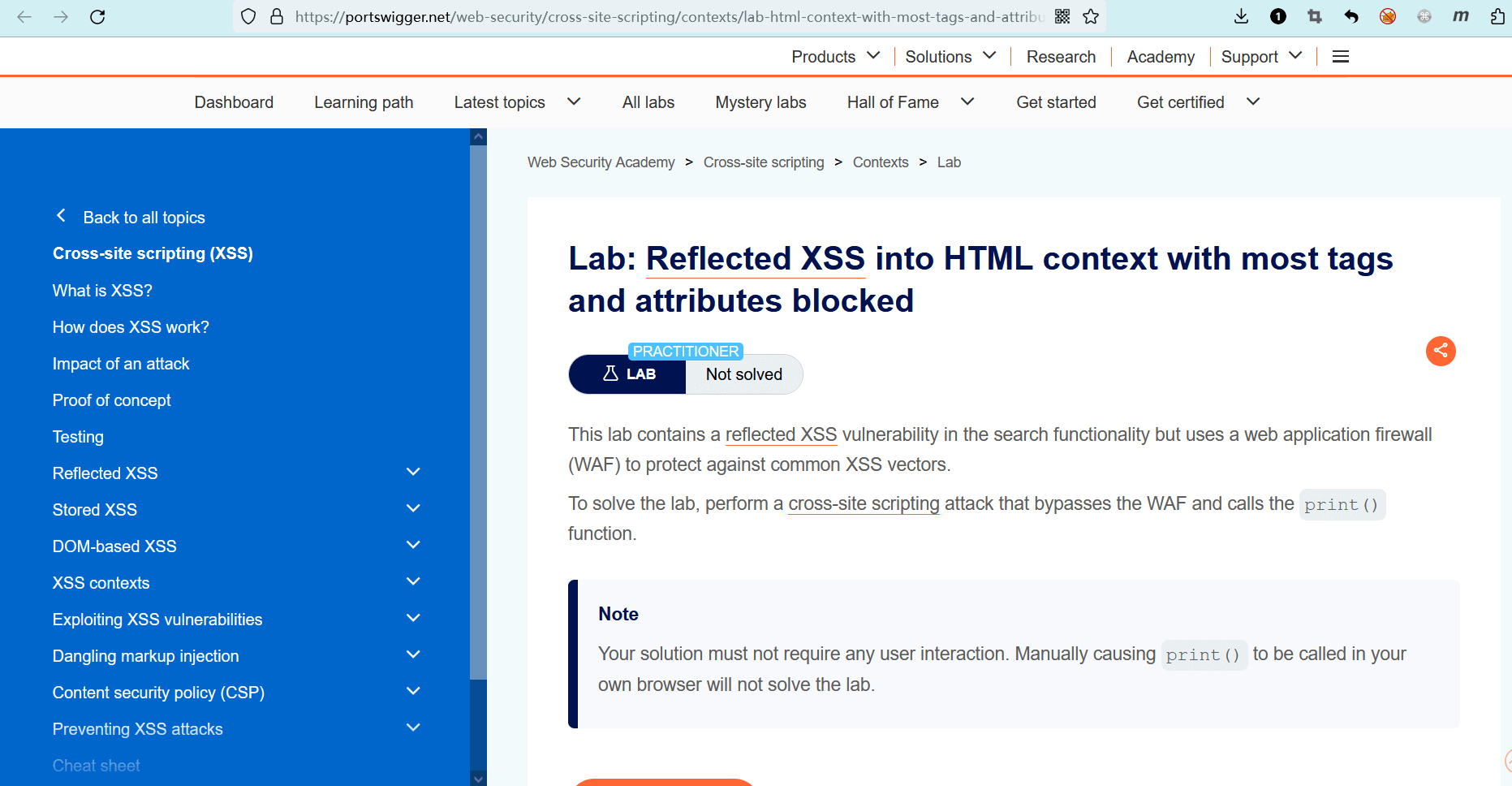Expand Exploiting XSS vulnerabilities section
1512x786 pixels.
pyautogui.click(x=413, y=619)
